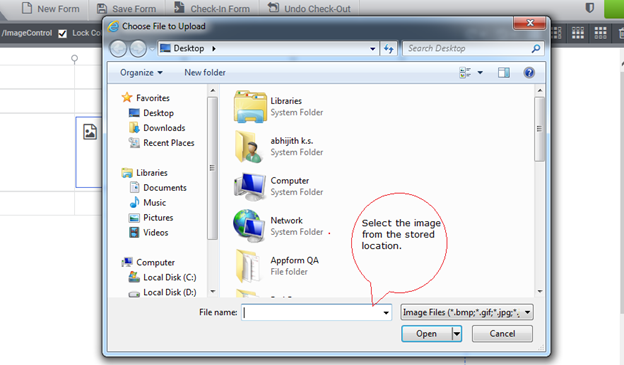624x365 pixels.
Task: Click the navigation pane scrollbar thumb
Action: (x=213, y=168)
